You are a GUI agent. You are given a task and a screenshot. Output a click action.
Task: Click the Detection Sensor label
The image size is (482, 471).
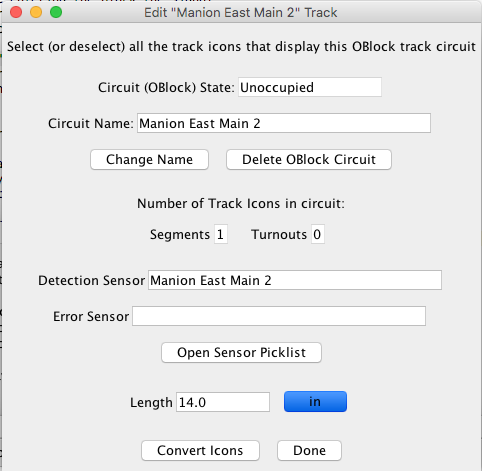click(x=92, y=280)
